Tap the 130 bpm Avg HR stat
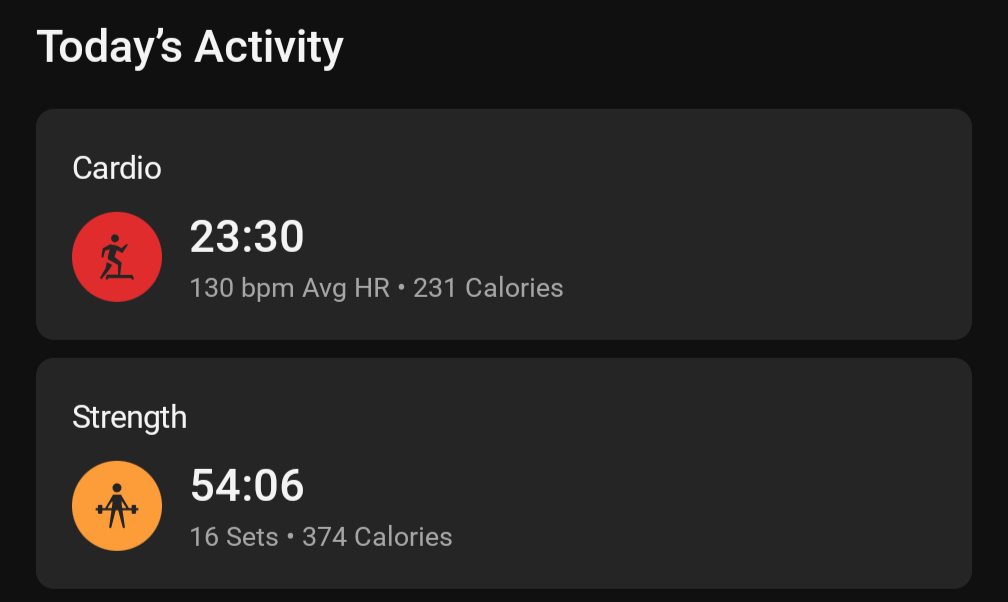 coord(290,288)
